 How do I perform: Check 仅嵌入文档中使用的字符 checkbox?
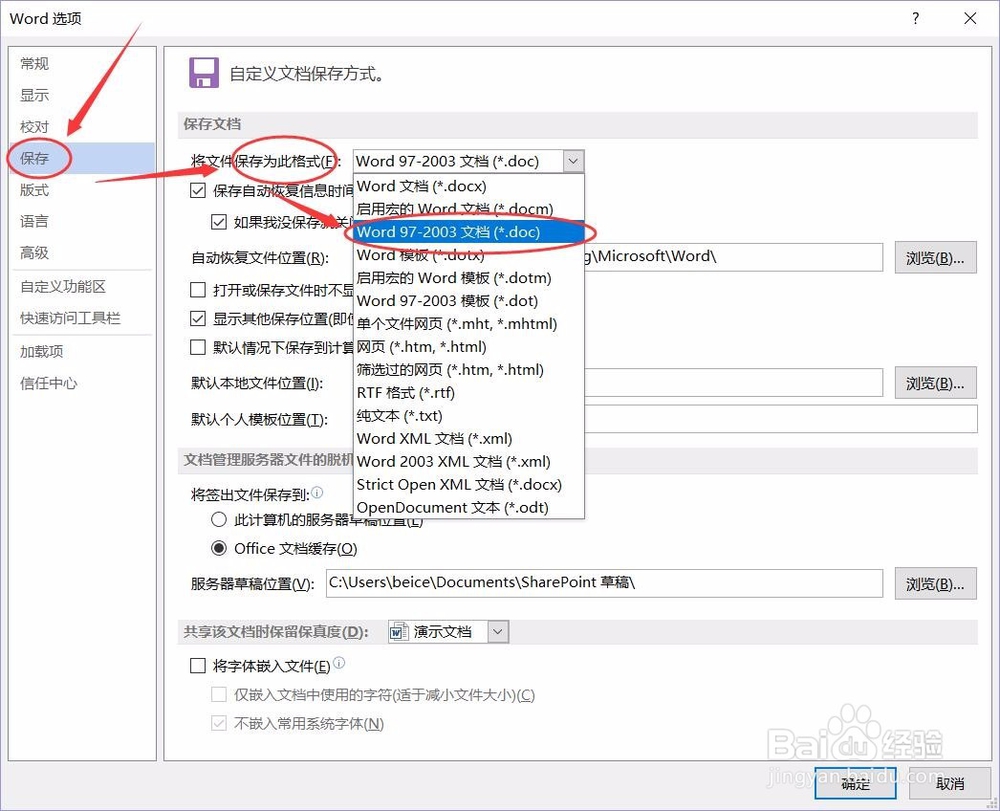pos(219,694)
